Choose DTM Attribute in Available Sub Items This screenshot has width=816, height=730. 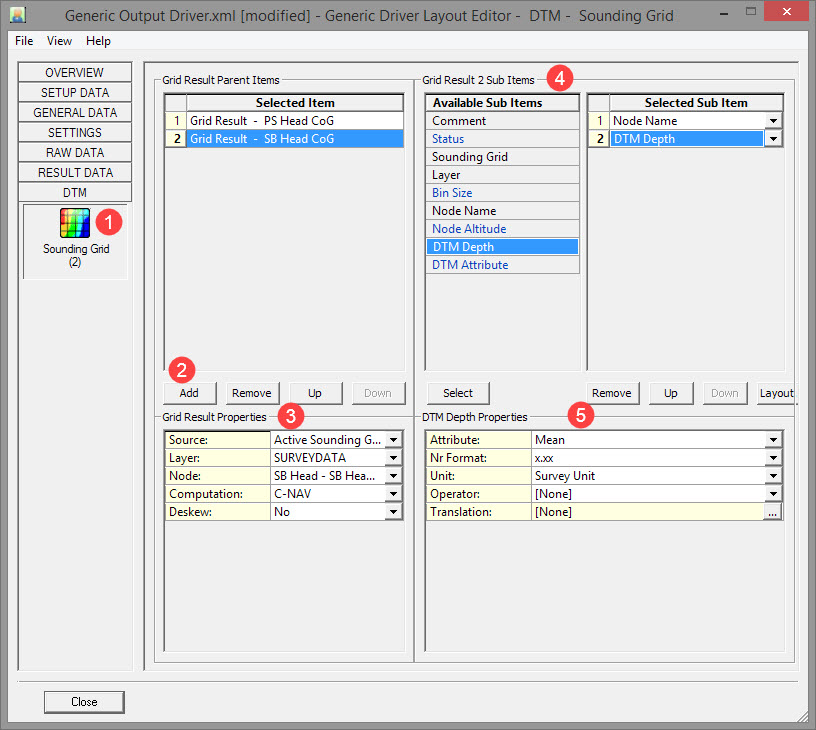pos(502,265)
